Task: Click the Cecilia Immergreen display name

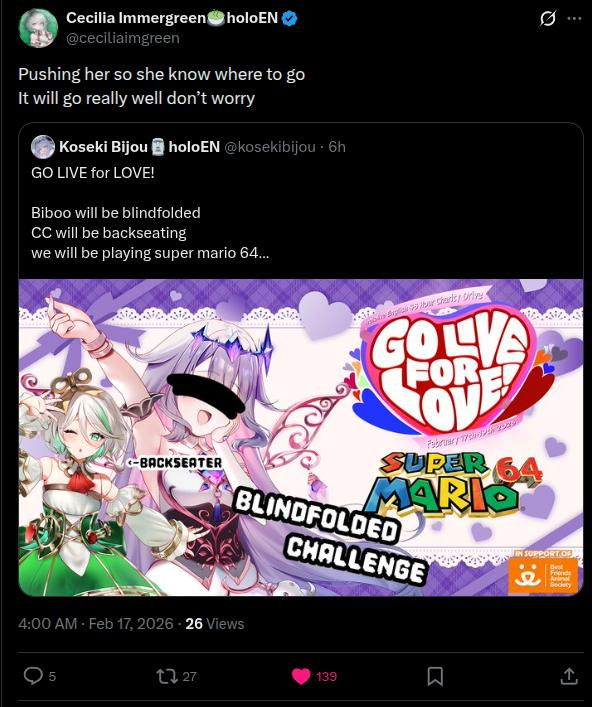Action: [x=136, y=18]
